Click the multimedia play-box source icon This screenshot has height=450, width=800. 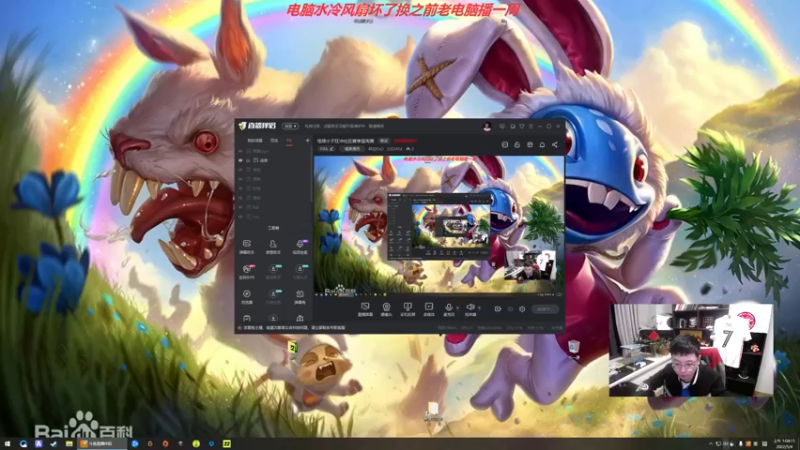tap(429, 308)
